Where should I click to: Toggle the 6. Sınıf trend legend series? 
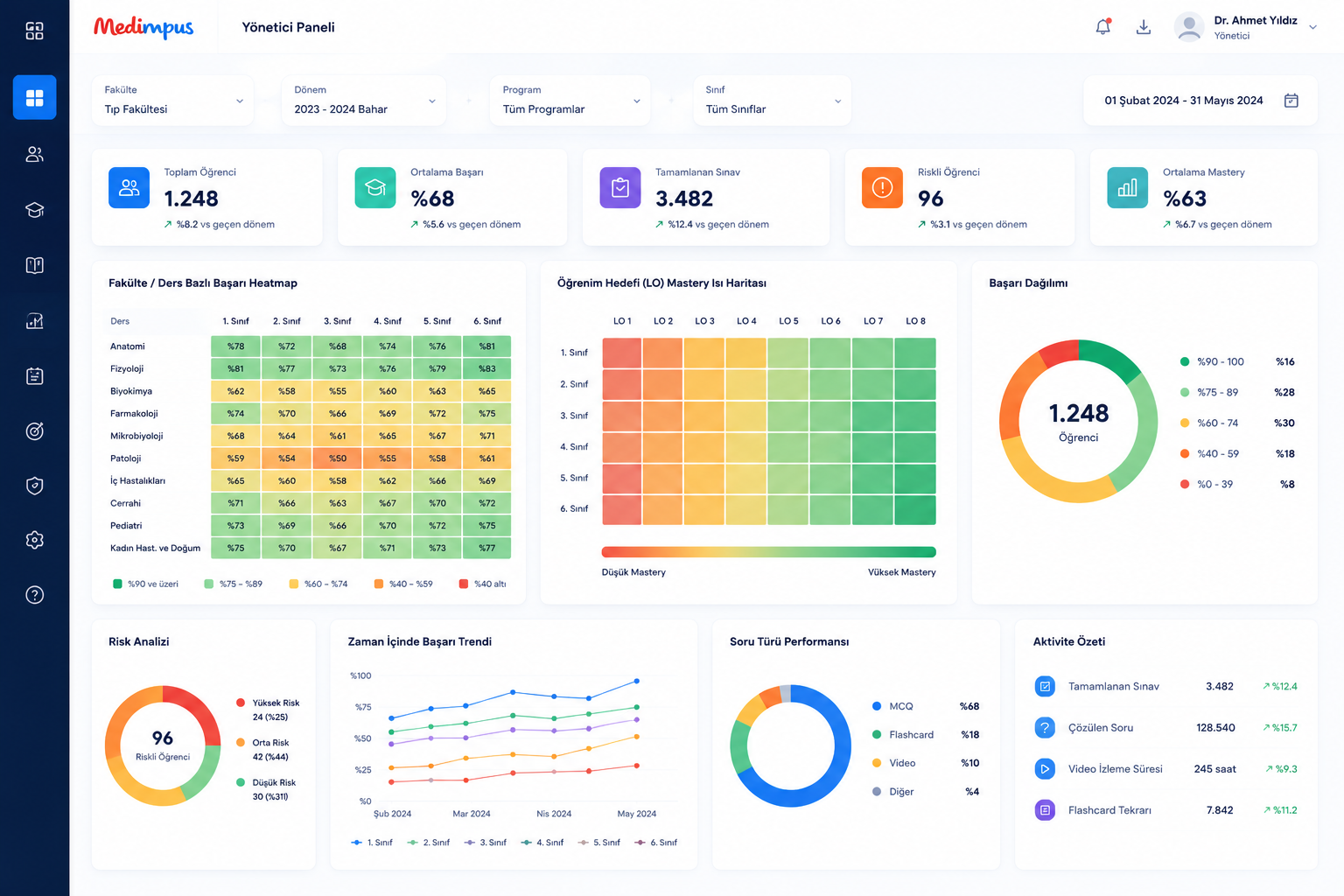tap(655, 843)
